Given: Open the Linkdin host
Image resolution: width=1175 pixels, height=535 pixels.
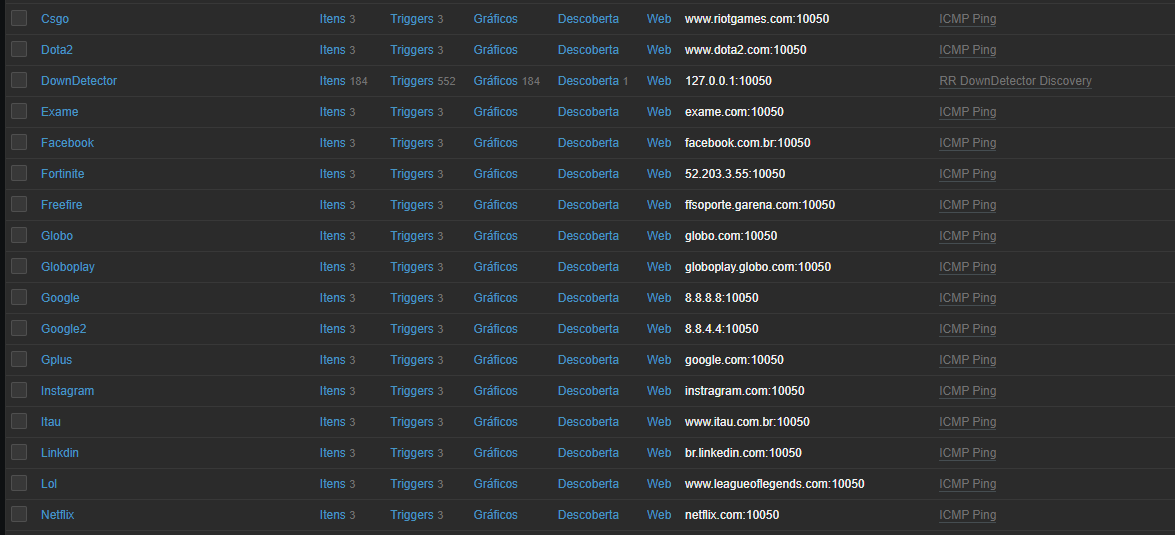Looking at the screenshot, I should tap(60, 453).
